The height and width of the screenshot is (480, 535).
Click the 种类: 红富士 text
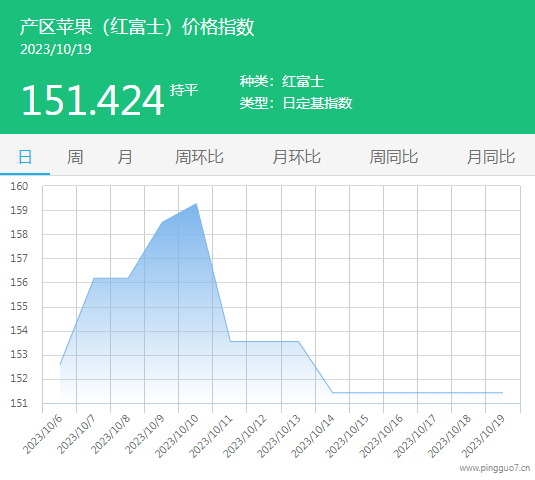[282, 81]
